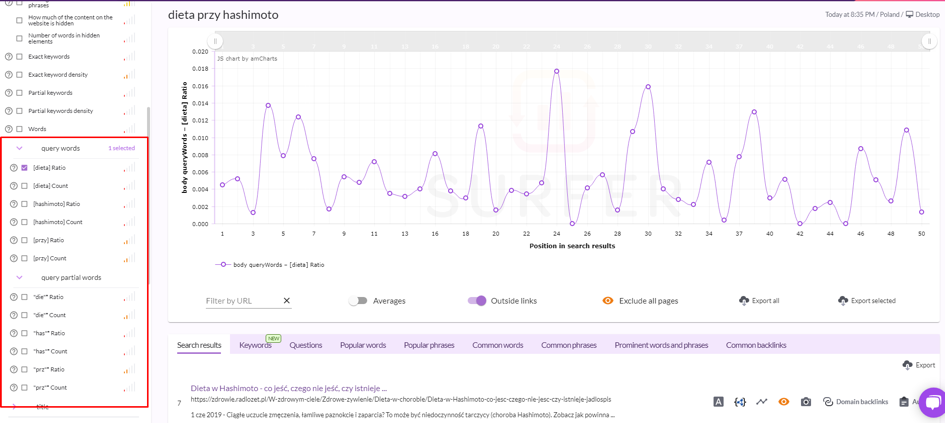The height and width of the screenshot is (423, 945).
Task: Collapse the query partial words section
Action: (19, 278)
